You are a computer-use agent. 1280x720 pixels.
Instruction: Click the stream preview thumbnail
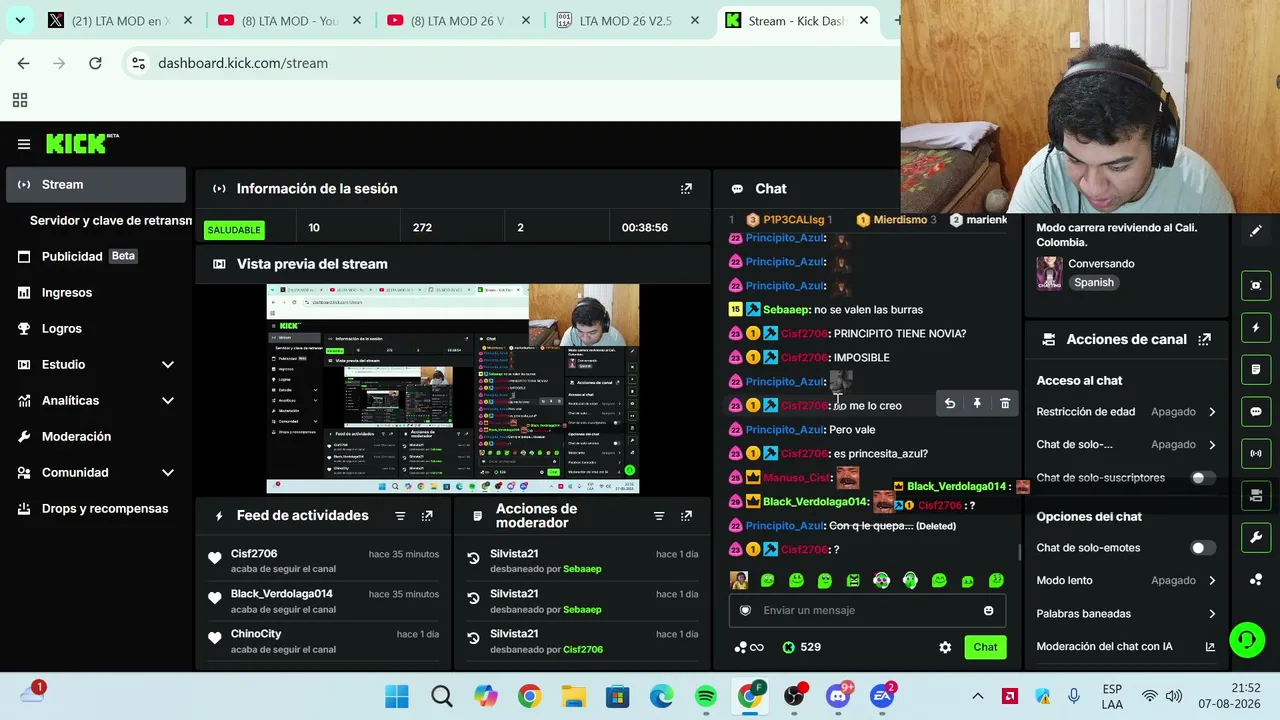point(453,389)
